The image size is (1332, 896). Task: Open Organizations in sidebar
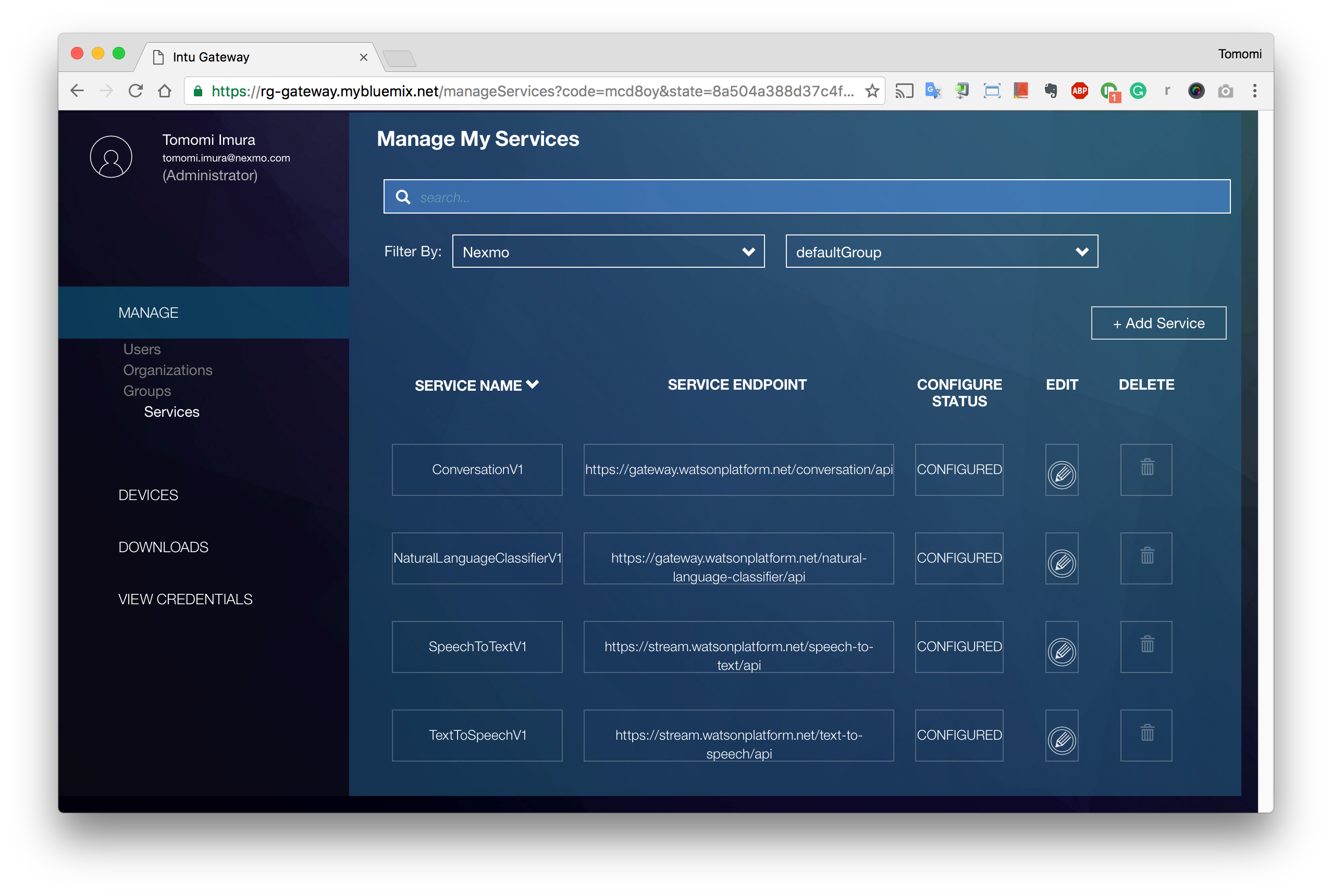pos(167,370)
